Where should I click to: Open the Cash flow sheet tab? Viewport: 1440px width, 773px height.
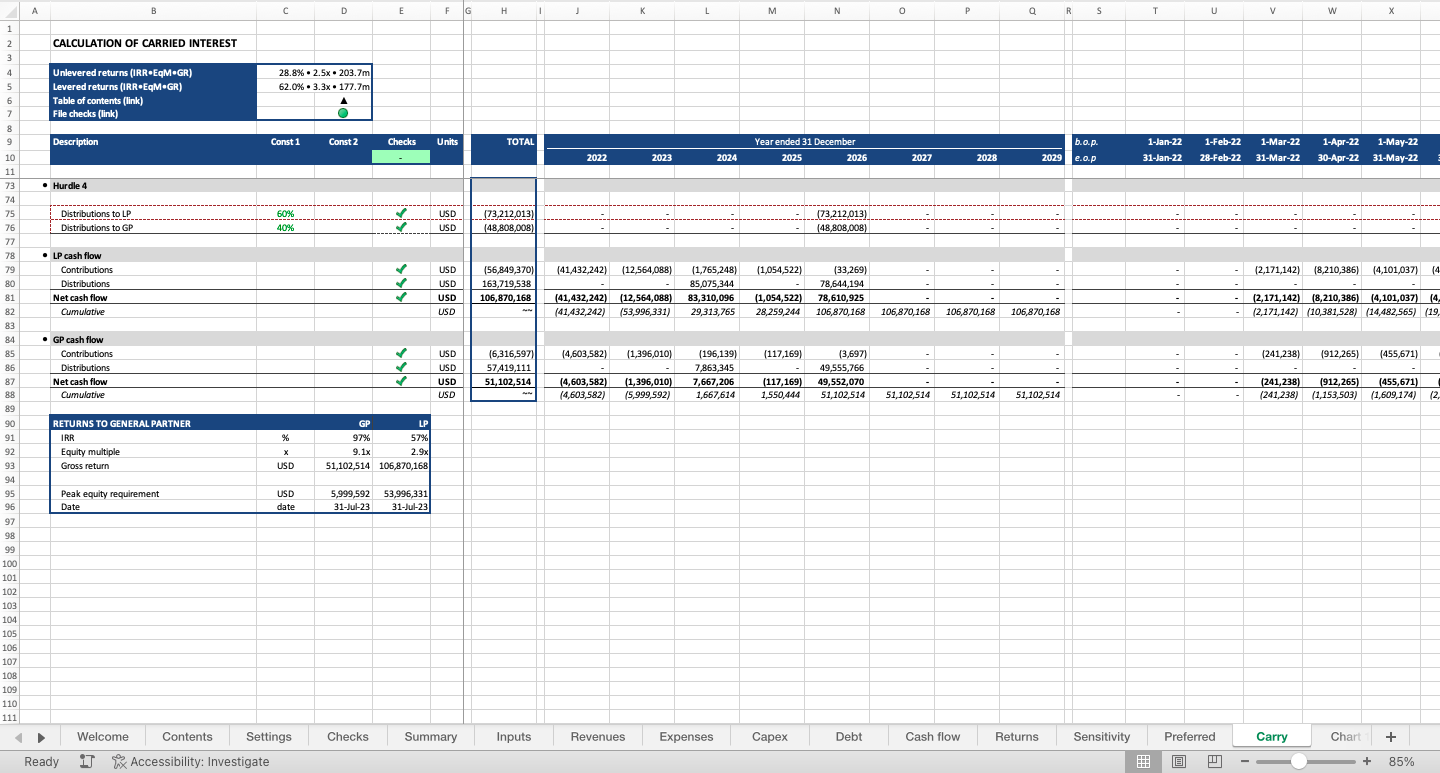click(x=933, y=736)
